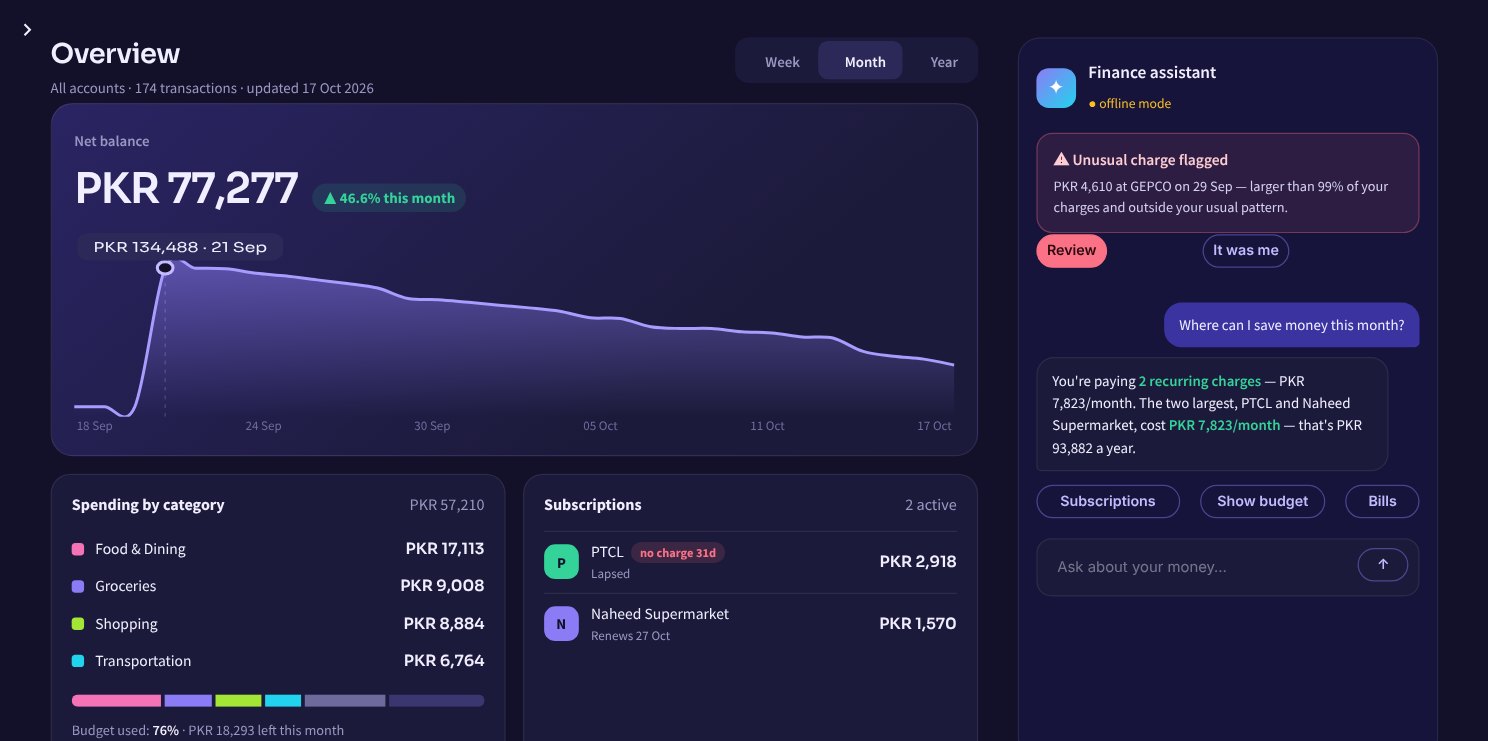Image resolution: width=1488 pixels, height=741 pixels.
Task: Click the 2 recurring charges link
Action: pyautogui.click(x=1199, y=381)
